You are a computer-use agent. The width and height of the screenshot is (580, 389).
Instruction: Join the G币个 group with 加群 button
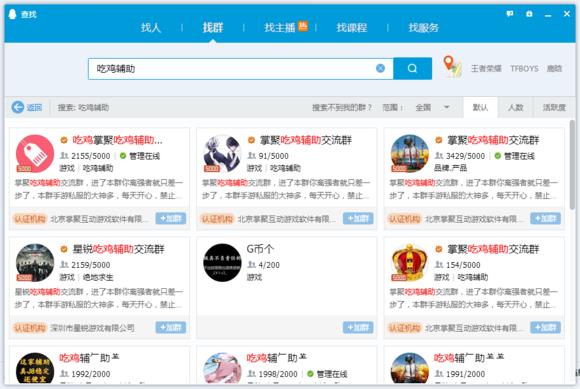click(358, 327)
